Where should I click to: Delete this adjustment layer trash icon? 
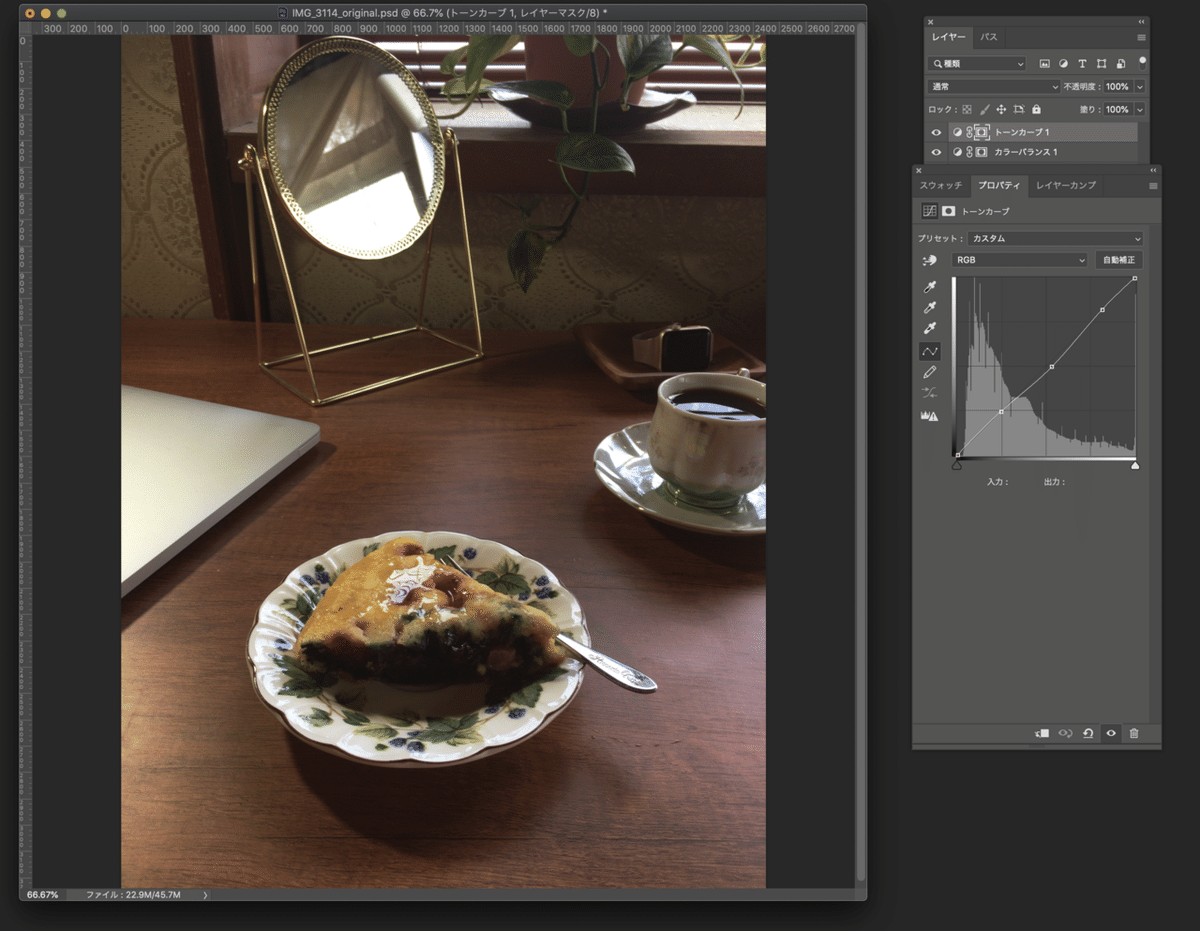tap(1134, 733)
